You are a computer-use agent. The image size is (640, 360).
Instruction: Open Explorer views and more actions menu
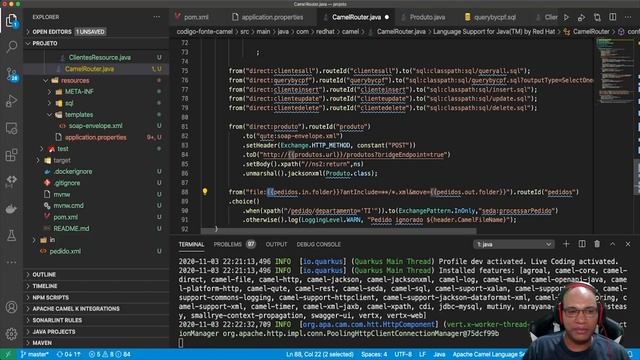157,17
